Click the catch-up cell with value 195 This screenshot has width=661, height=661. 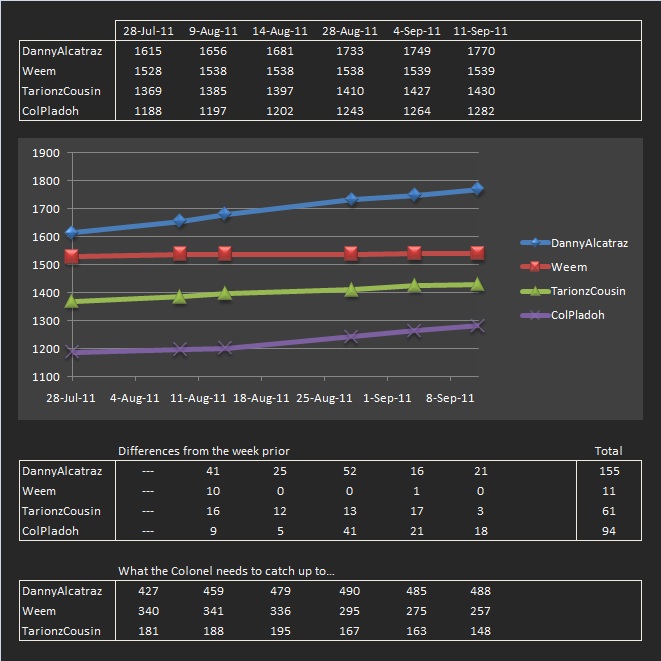(x=280, y=631)
